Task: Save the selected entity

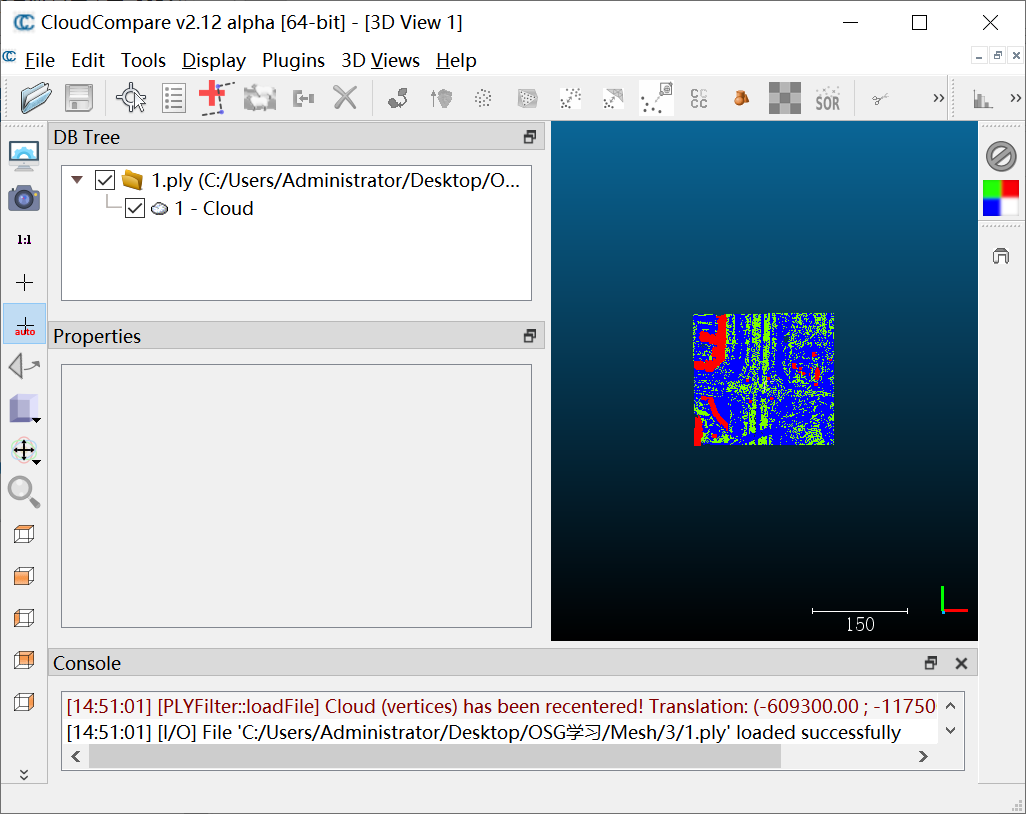Action: coord(78,97)
